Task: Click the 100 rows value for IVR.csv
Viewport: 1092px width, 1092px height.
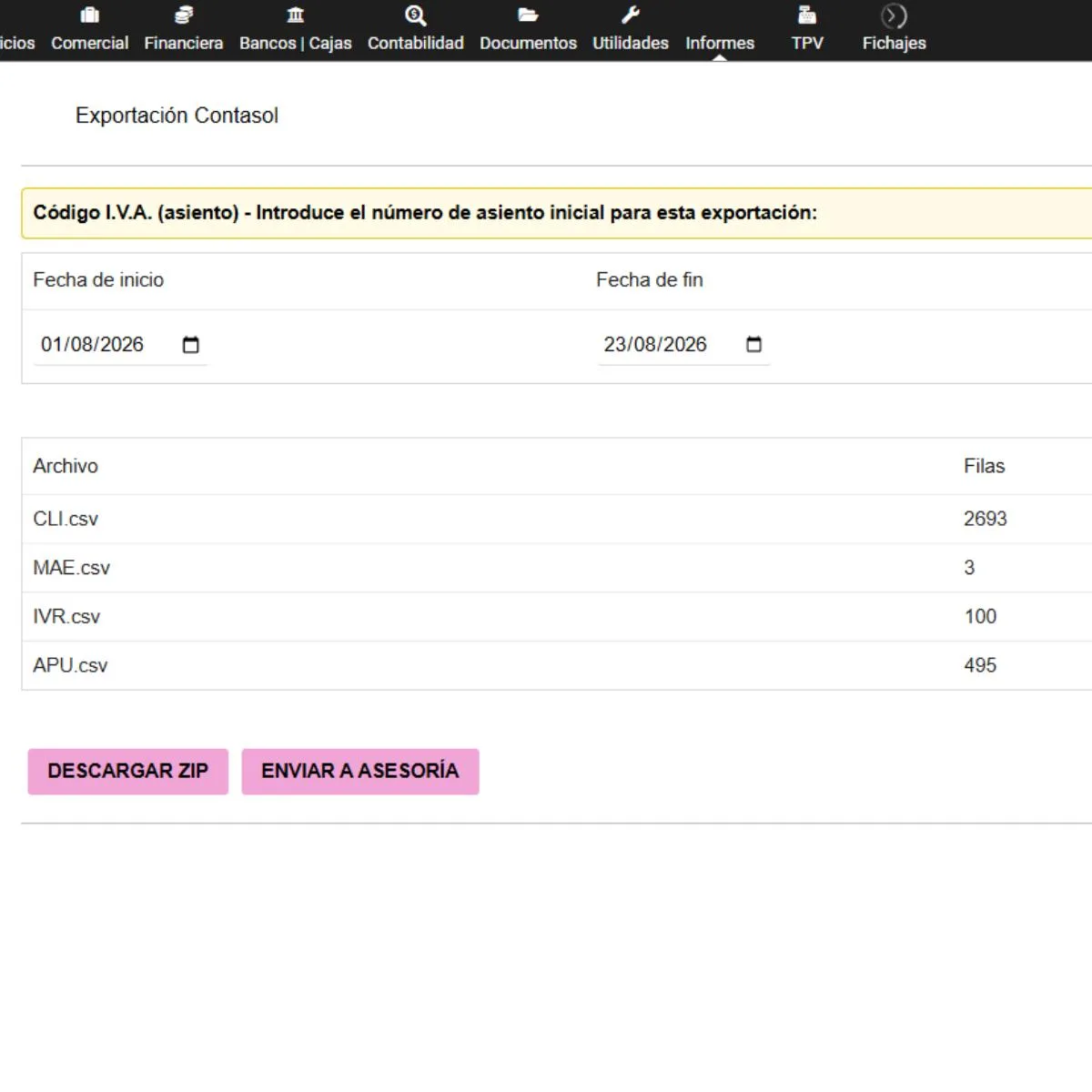Action: pos(980,617)
